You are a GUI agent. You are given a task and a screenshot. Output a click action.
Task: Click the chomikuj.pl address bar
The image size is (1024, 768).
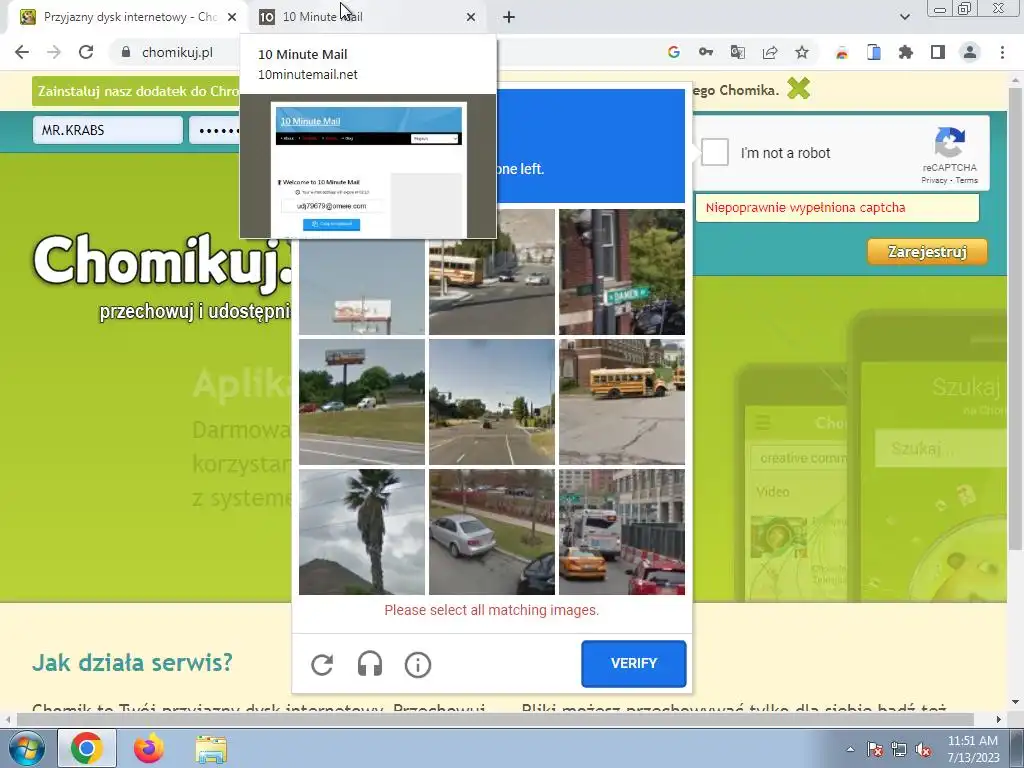pos(177,52)
